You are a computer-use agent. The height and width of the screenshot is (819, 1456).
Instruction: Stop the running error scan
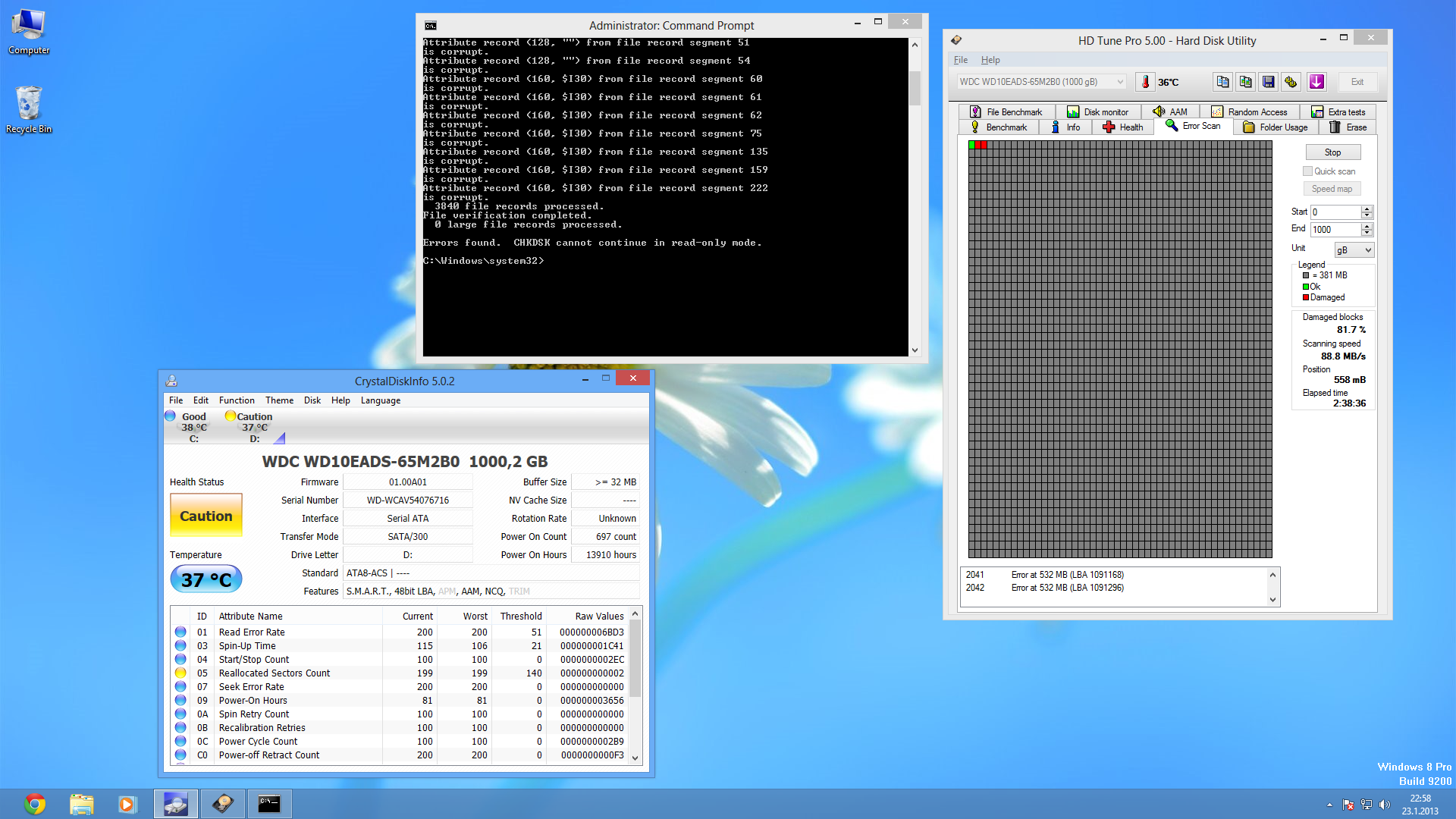click(1332, 152)
